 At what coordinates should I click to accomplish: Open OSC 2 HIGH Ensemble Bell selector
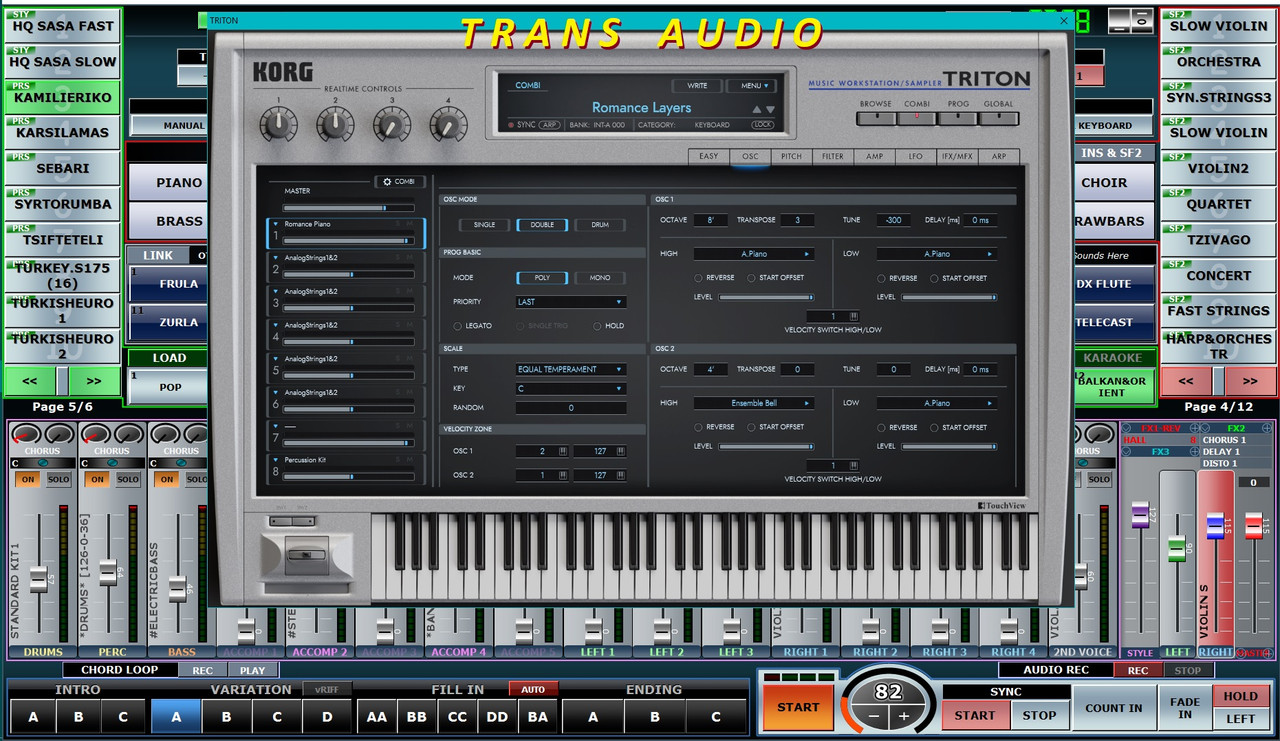tap(754, 403)
